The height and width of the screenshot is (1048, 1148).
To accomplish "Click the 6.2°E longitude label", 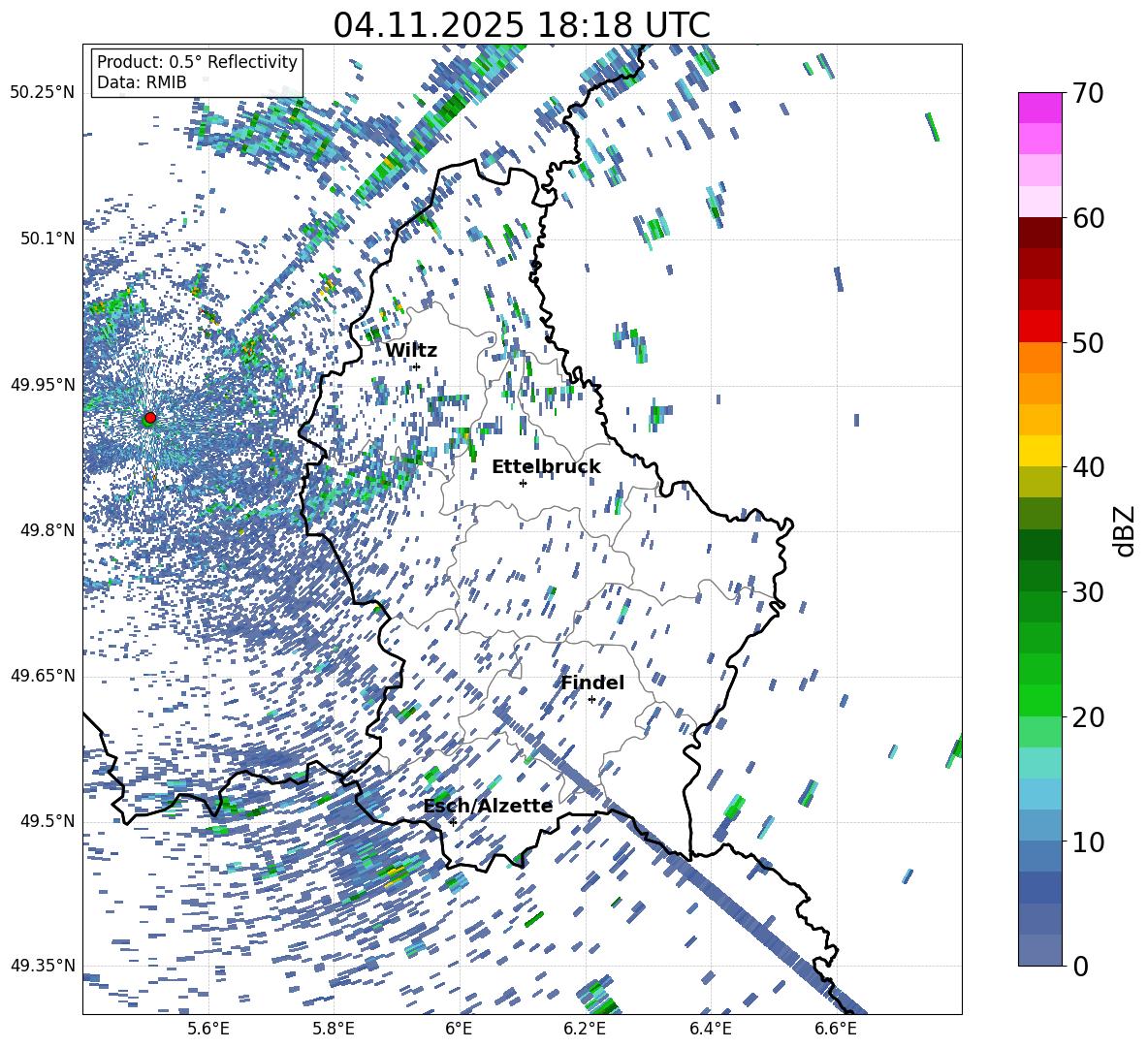I will pos(585,1029).
